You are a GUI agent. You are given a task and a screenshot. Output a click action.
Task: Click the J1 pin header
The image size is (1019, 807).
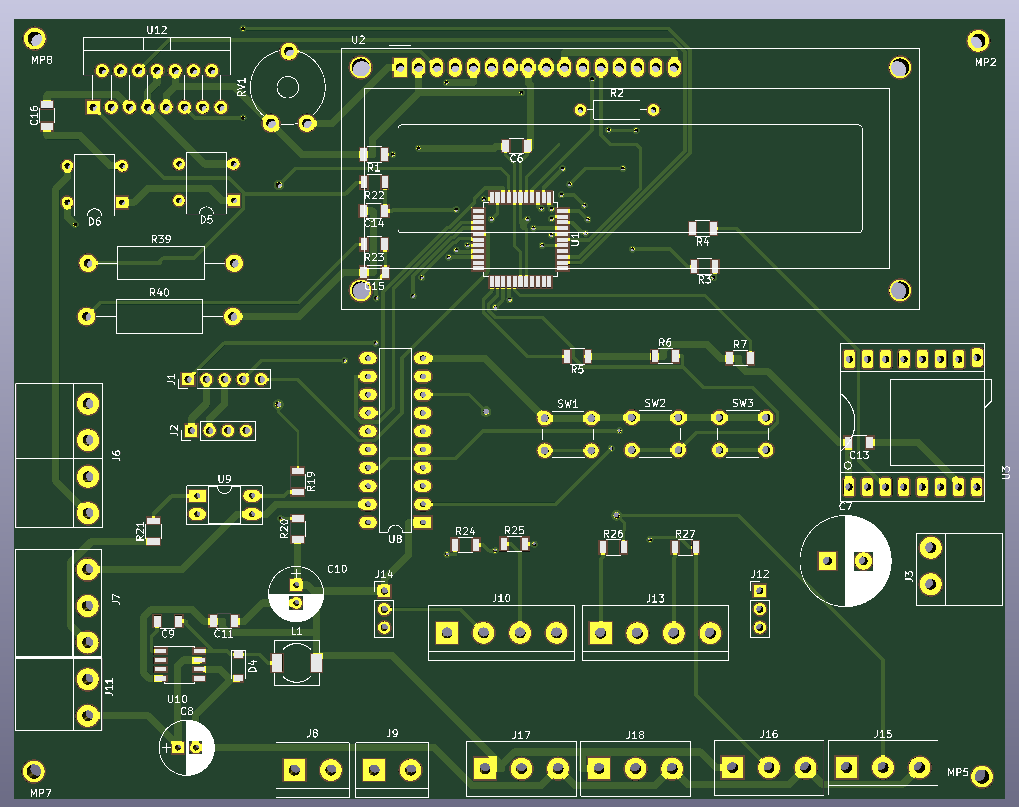click(x=225, y=379)
